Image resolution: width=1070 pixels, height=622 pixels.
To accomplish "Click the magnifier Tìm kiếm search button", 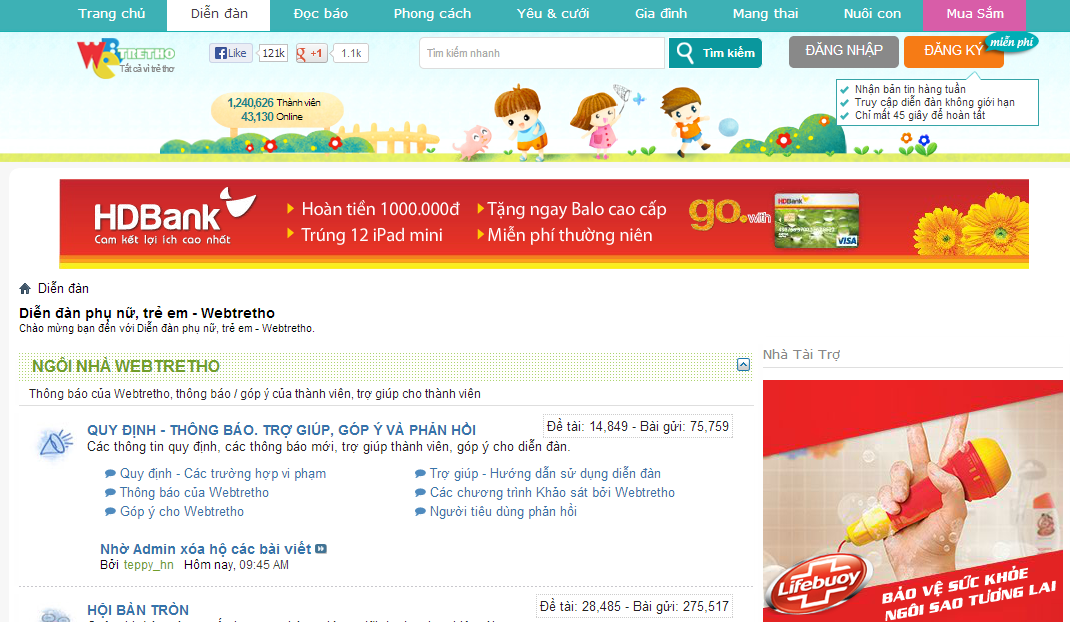I will click(715, 53).
